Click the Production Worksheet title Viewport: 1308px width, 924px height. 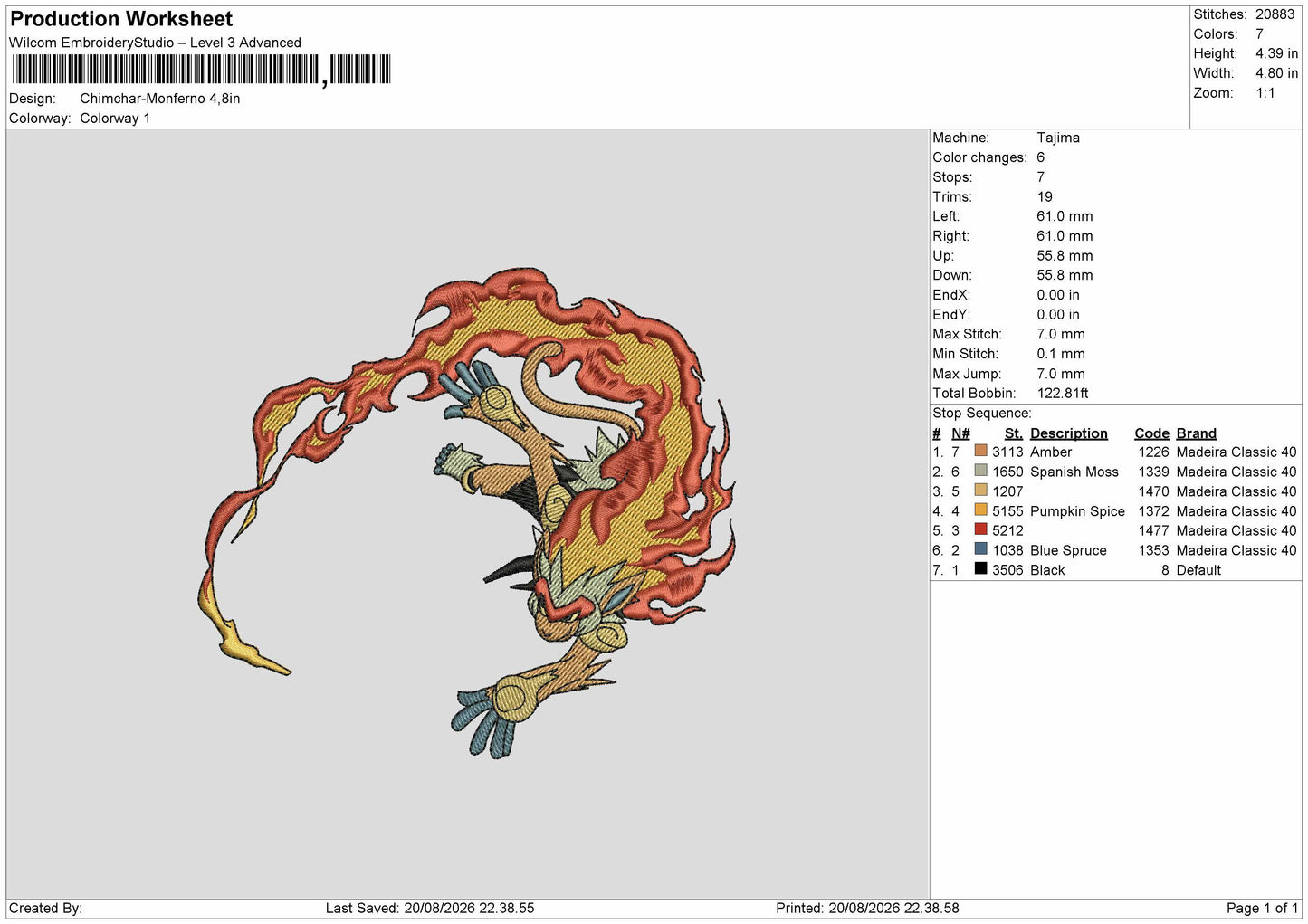pos(121,19)
